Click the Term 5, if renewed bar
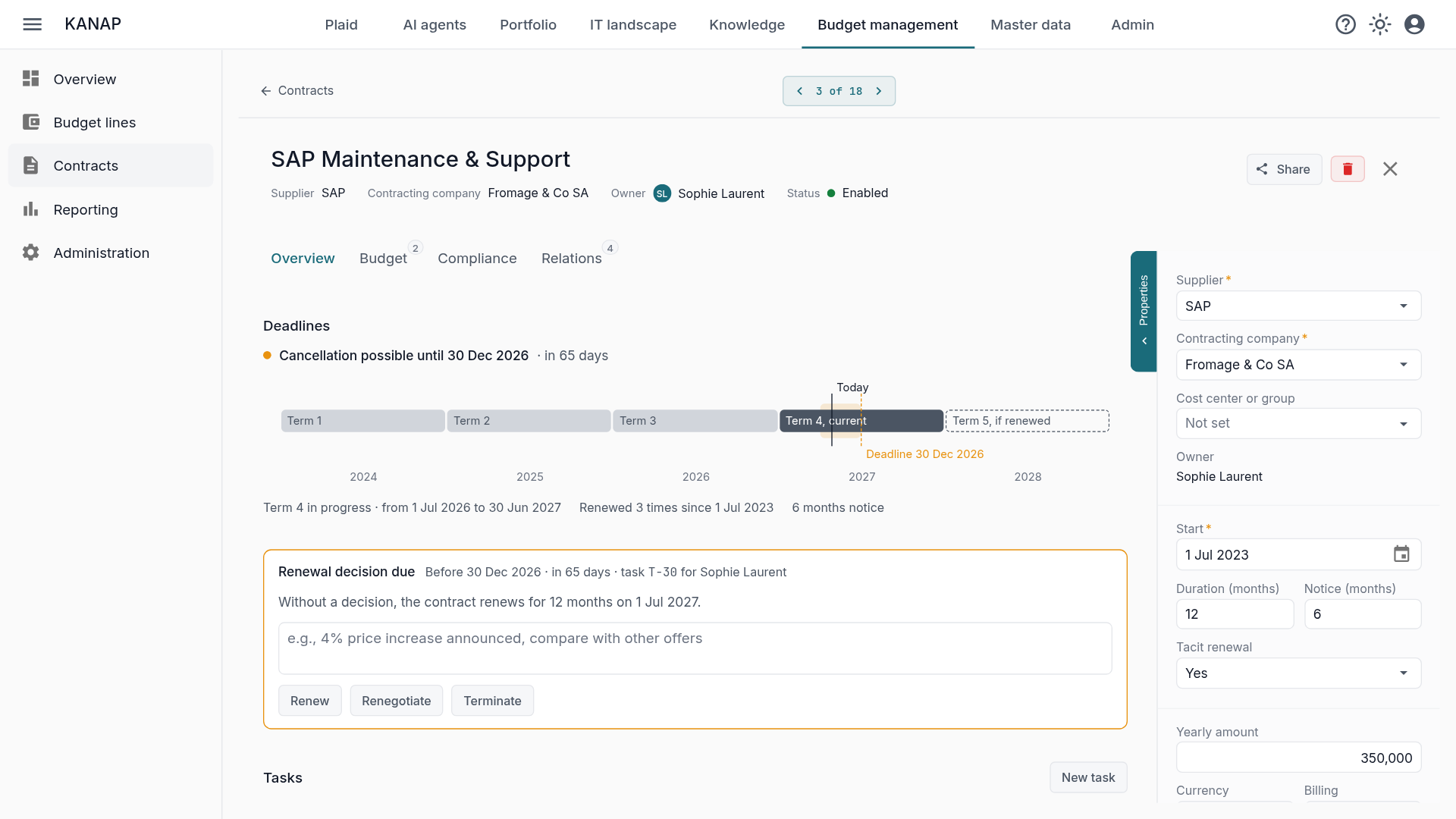Viewport: 1456px width, 819px height. [1028, 421]
